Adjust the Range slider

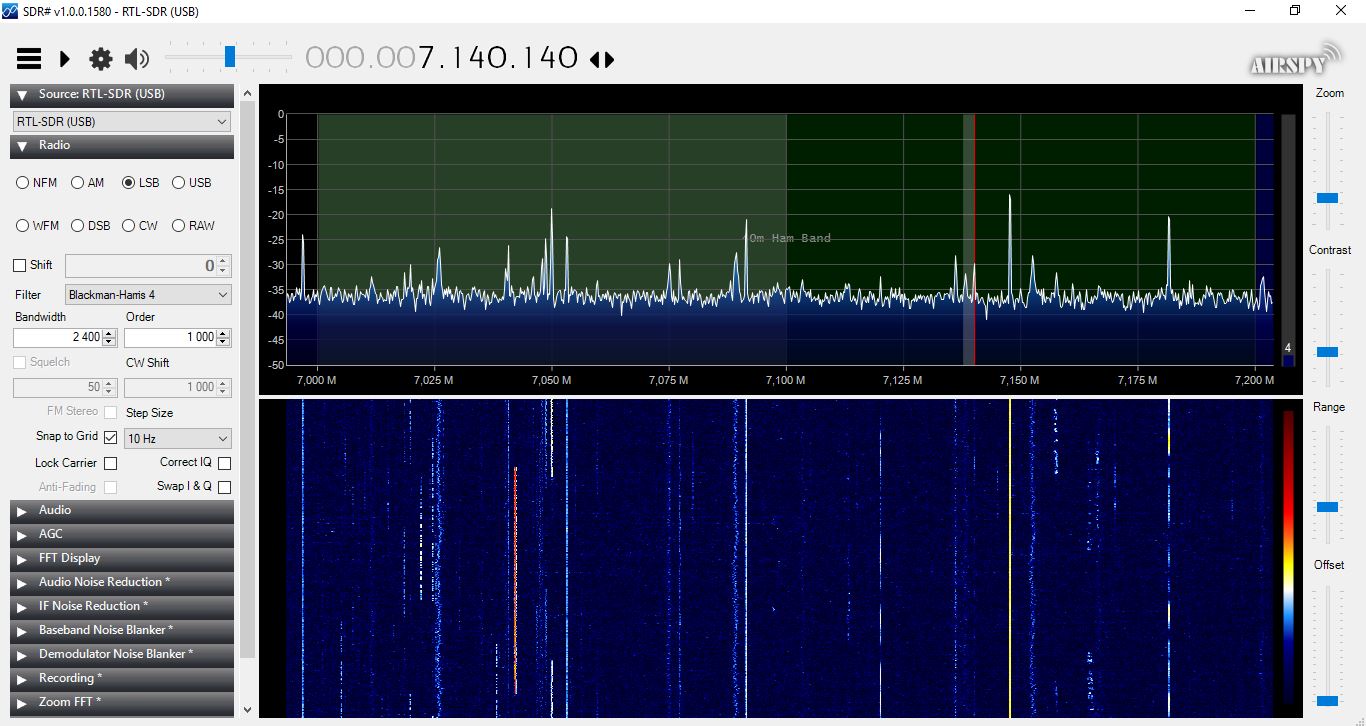[1328, 507]
